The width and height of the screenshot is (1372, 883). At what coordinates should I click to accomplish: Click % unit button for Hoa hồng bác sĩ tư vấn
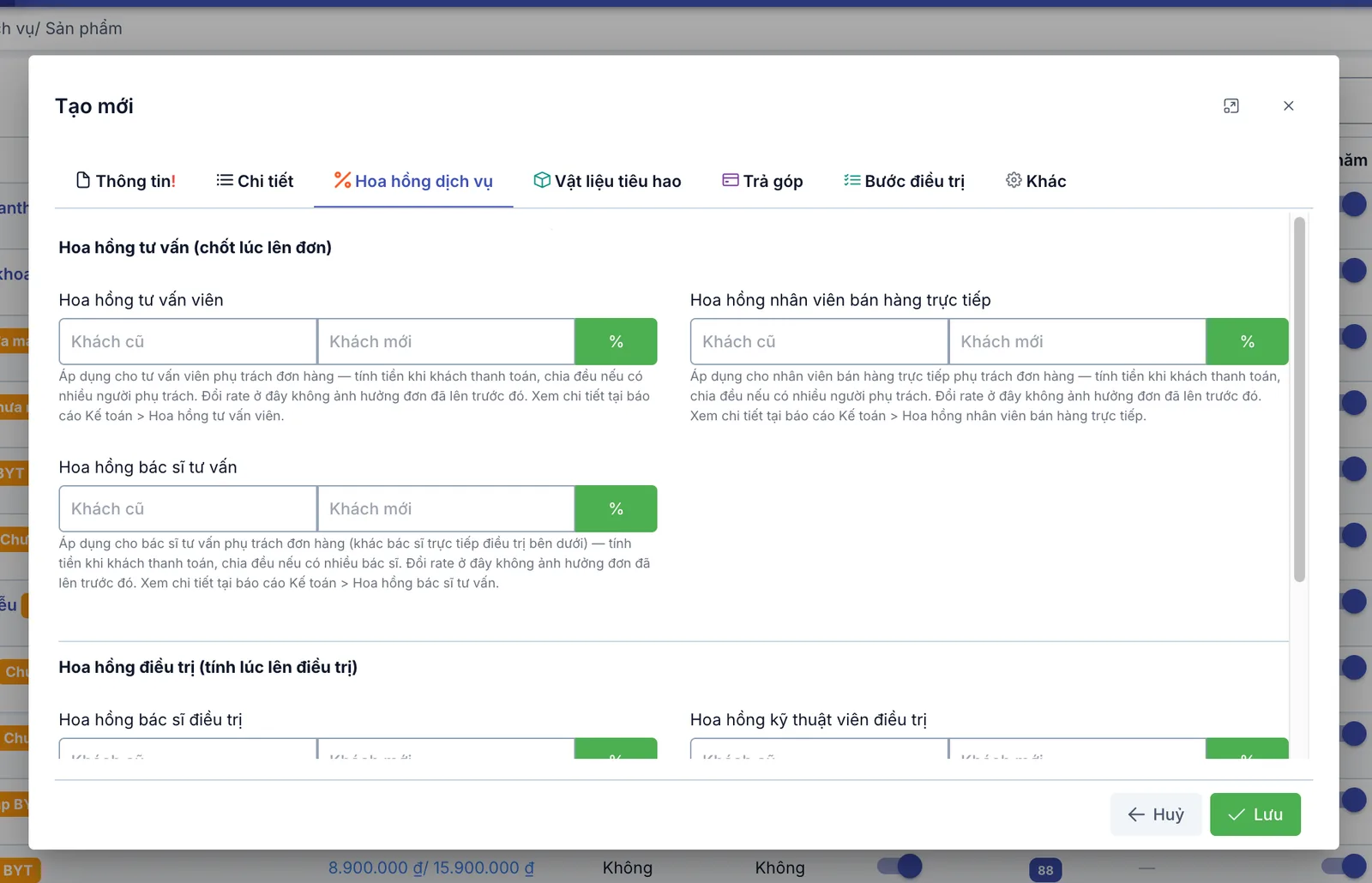point(616,508)
